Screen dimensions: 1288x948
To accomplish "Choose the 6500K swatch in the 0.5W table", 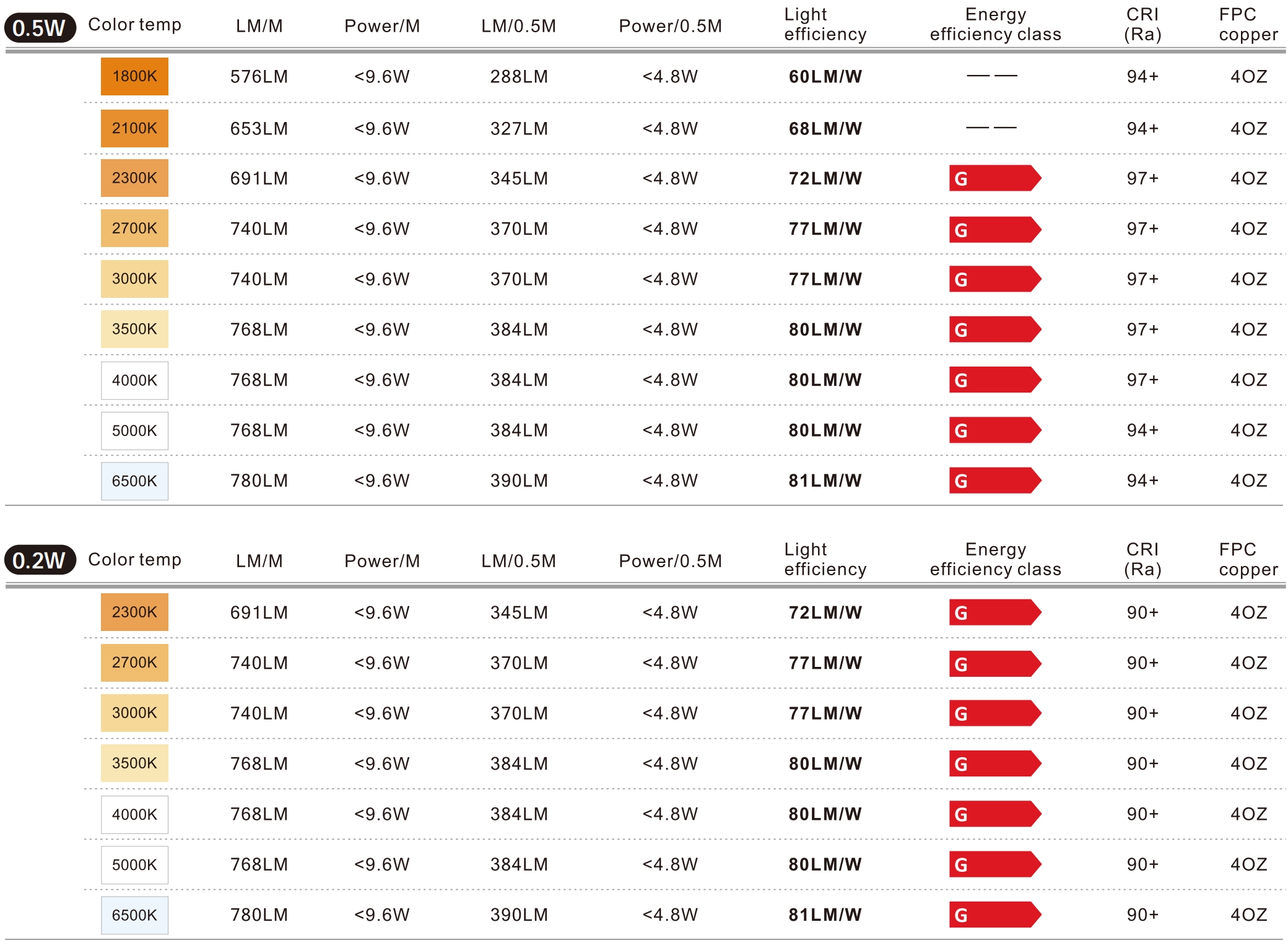I will tap(134, 481).
